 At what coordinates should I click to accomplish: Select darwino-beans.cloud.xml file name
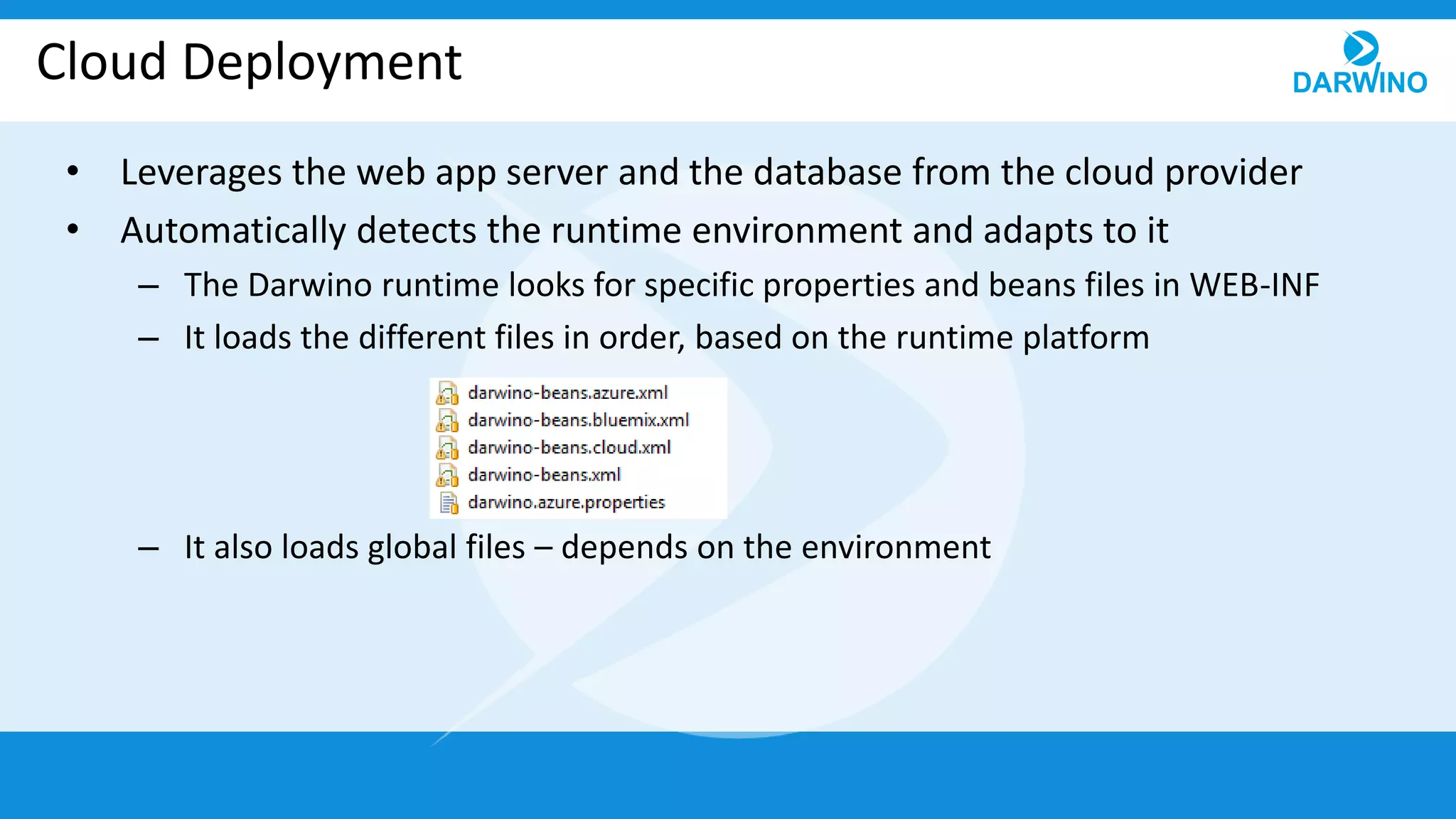569,447
